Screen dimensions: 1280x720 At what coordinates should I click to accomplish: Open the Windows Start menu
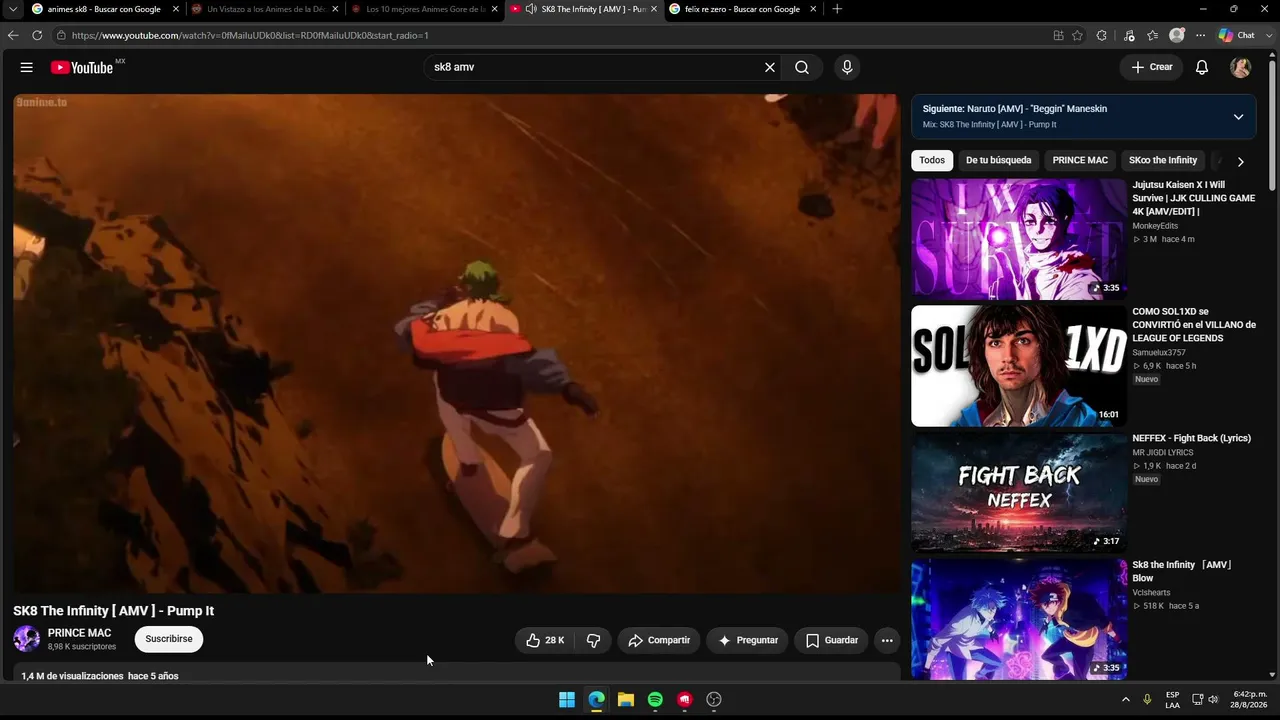pos(567,700)
